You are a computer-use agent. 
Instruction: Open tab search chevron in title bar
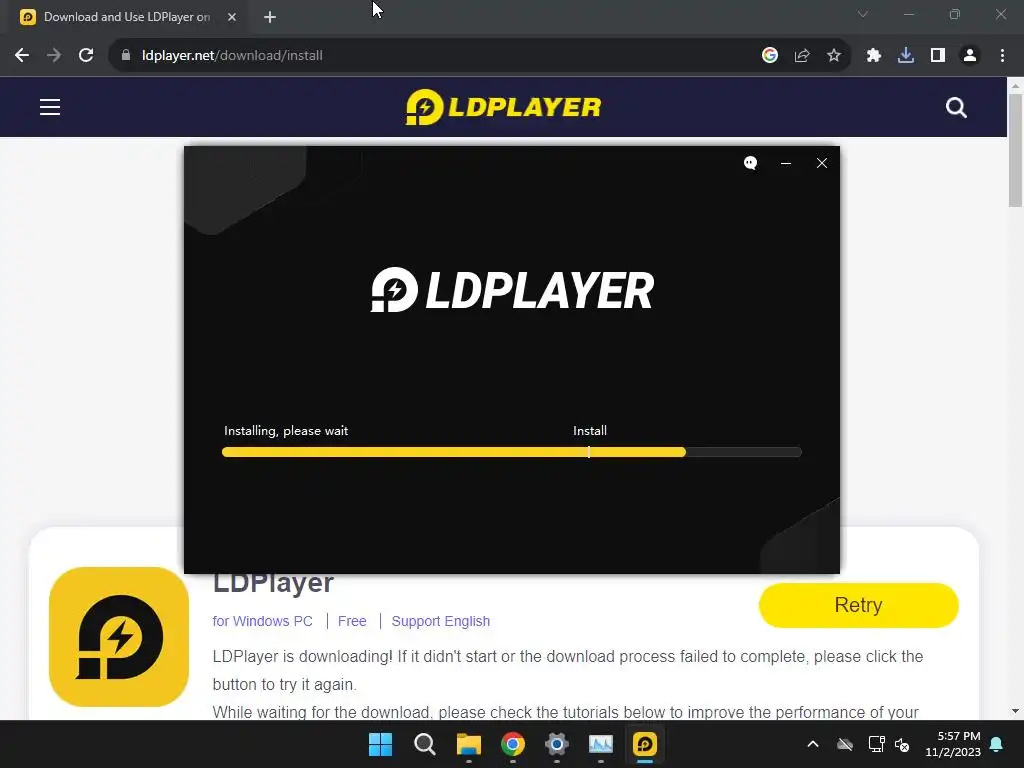coord(863,14)
